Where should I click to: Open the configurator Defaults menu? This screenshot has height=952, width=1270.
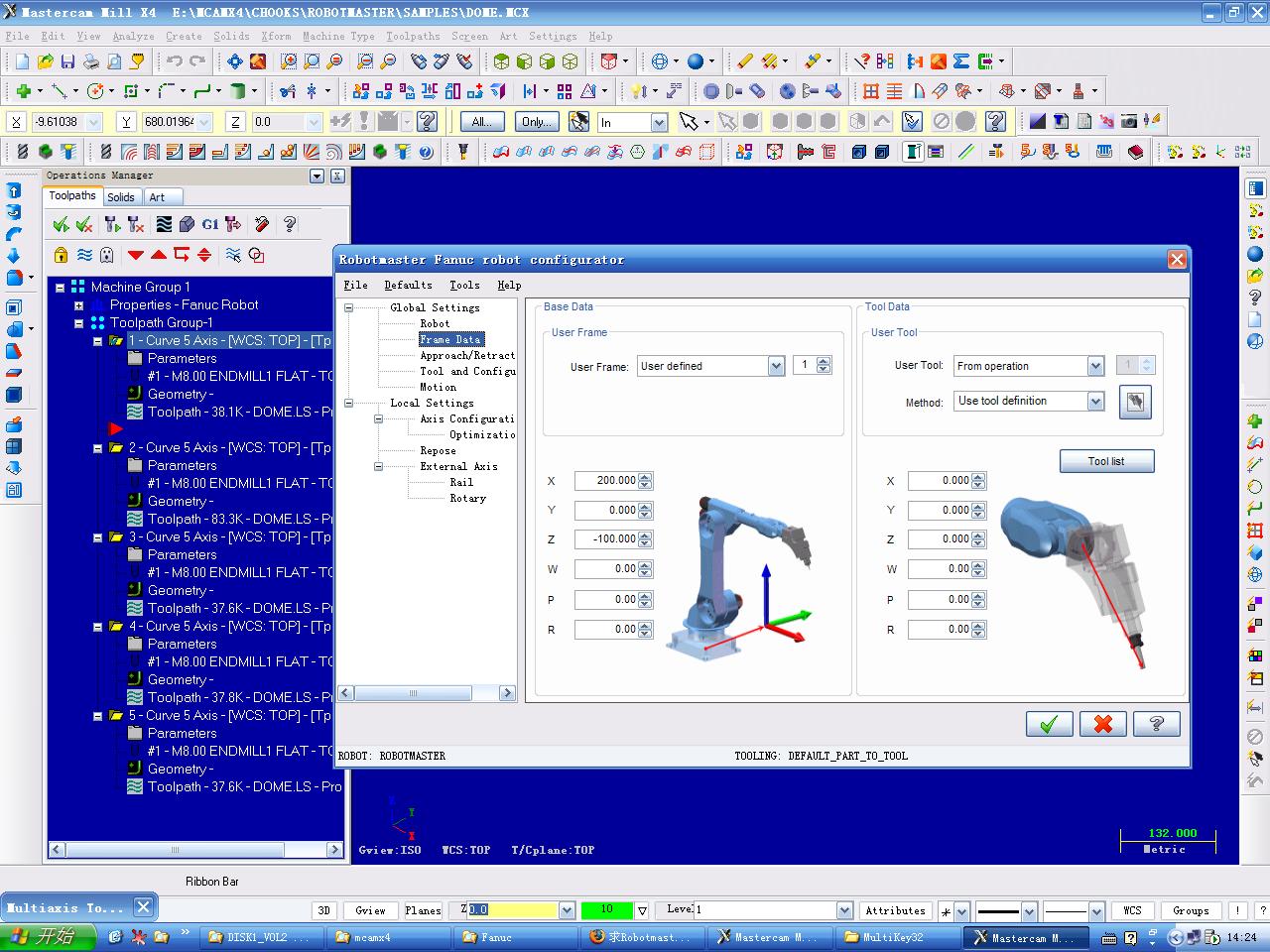pyautogui.click(x=408, y=285)
